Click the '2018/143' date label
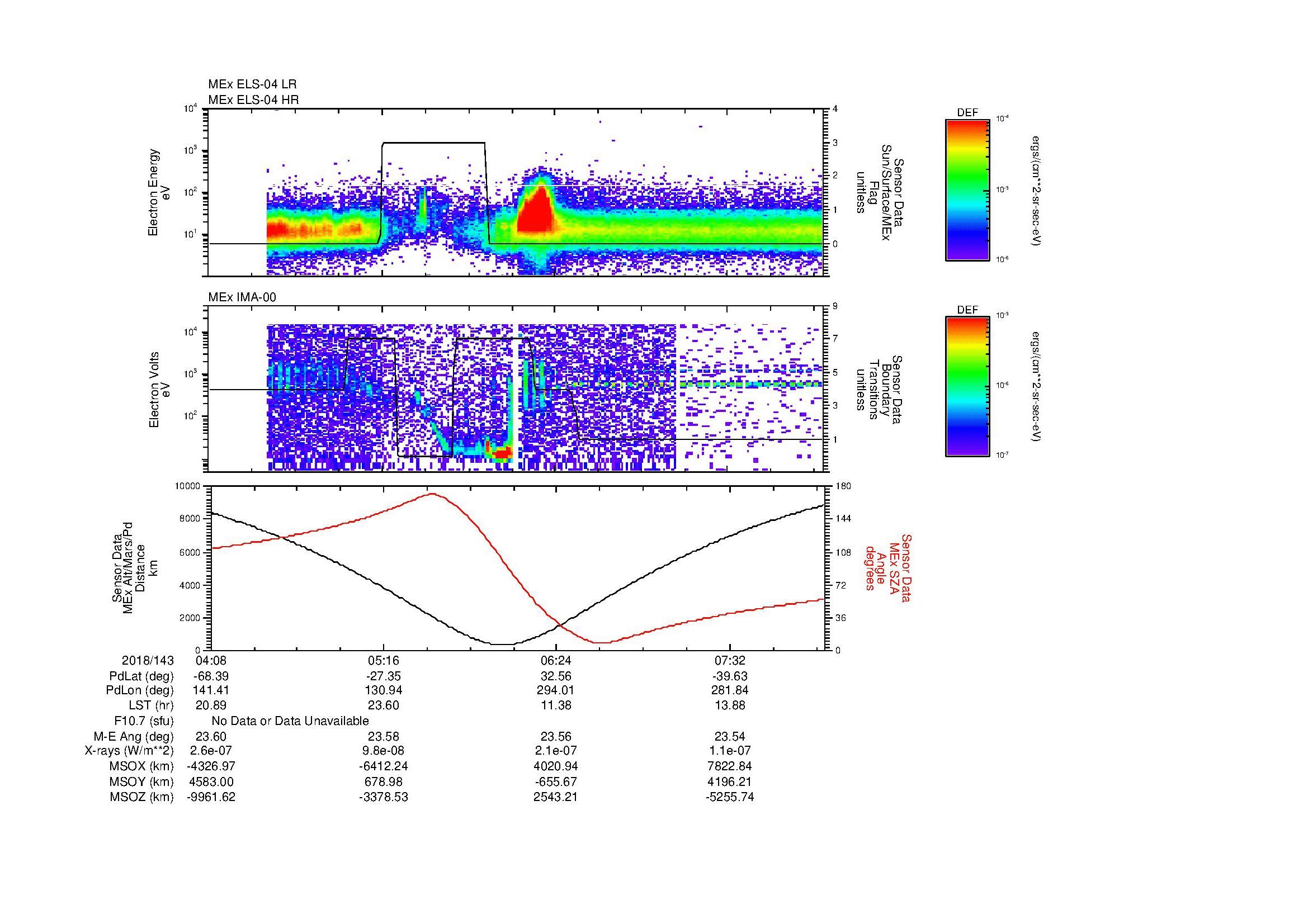The height and width of the screenshot is (924, 1308). (x=148, y=660)
